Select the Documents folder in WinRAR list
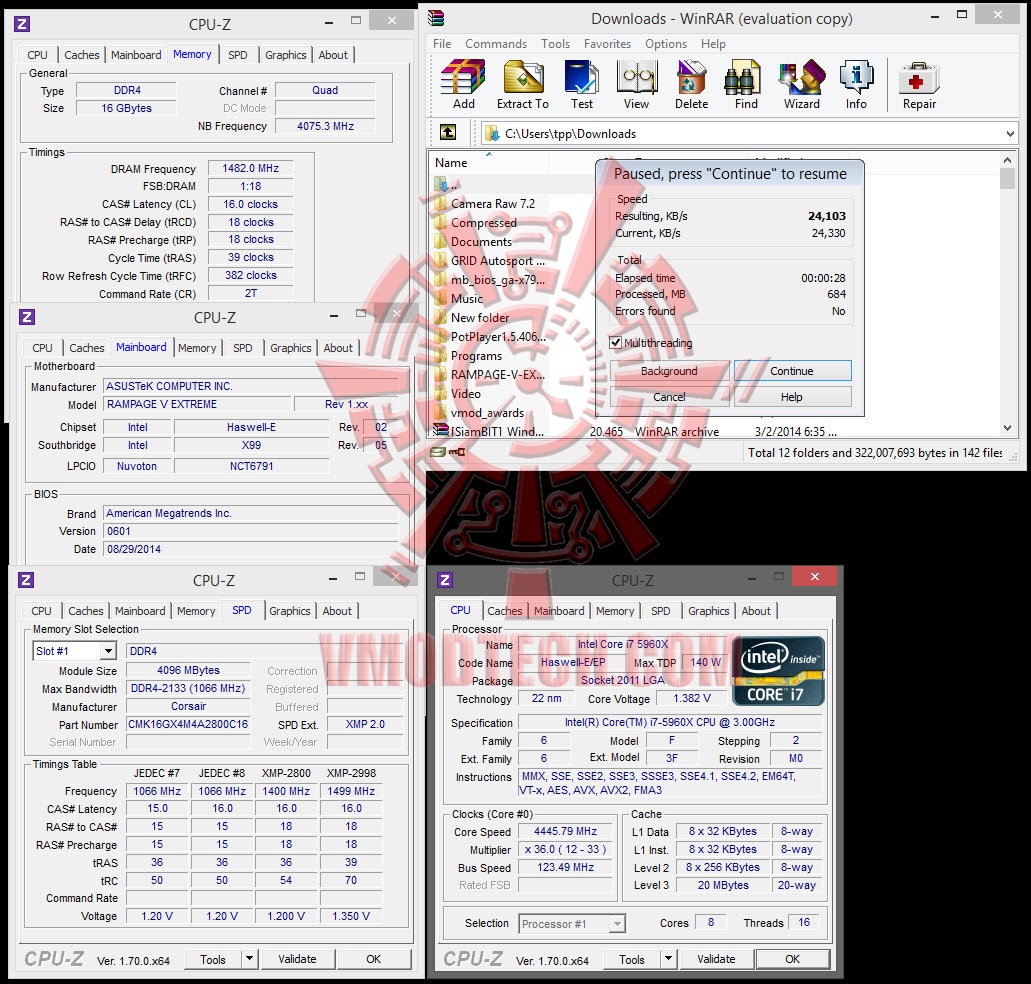This screenshot has height=984, width=1031. pos(481,241)
